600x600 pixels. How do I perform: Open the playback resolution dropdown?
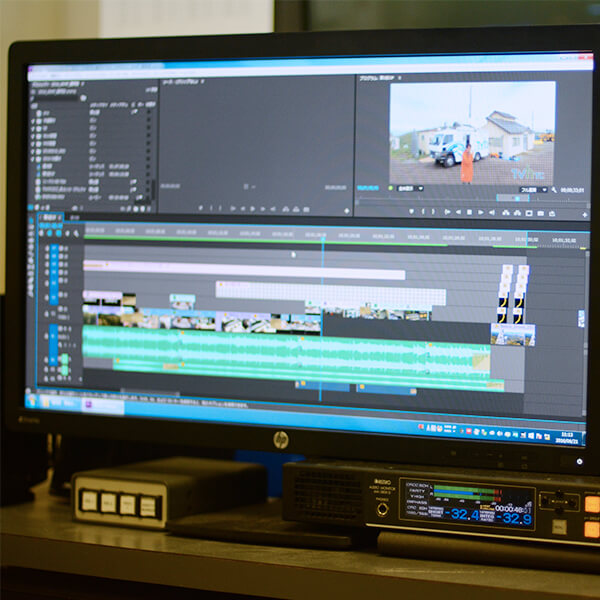[x=533, y=190]
